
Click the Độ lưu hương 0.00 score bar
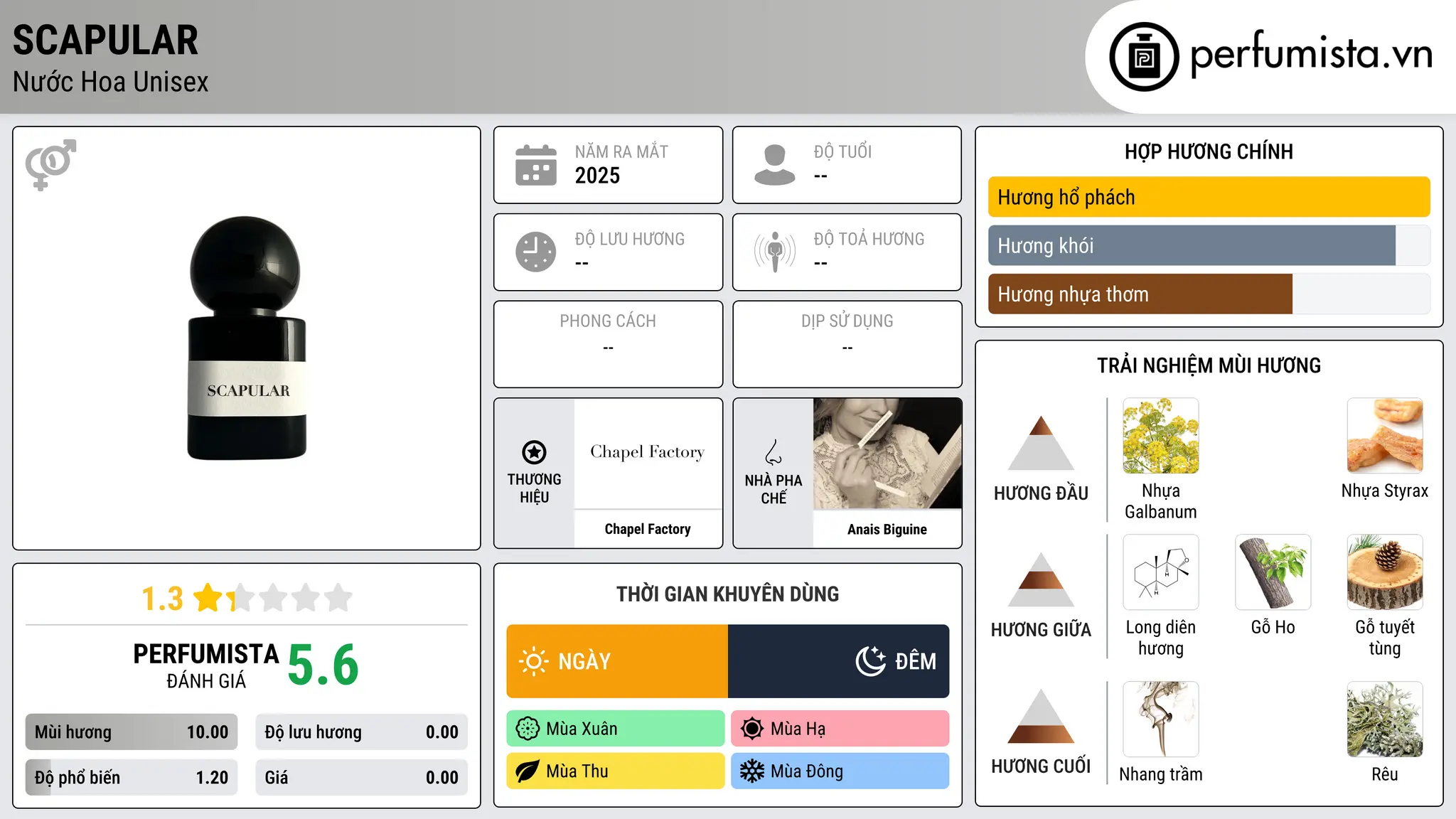coord(362,732)
